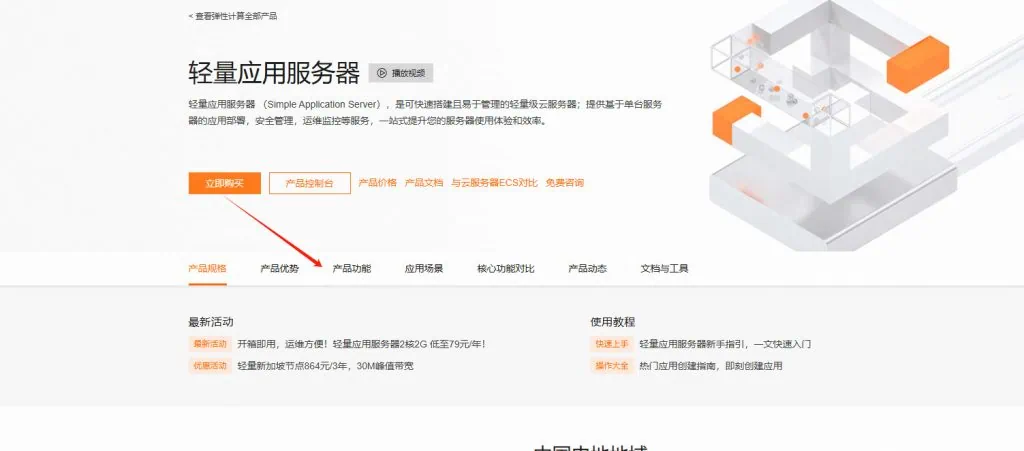Click the 优惠活动 orange tag

click(210, 365)
